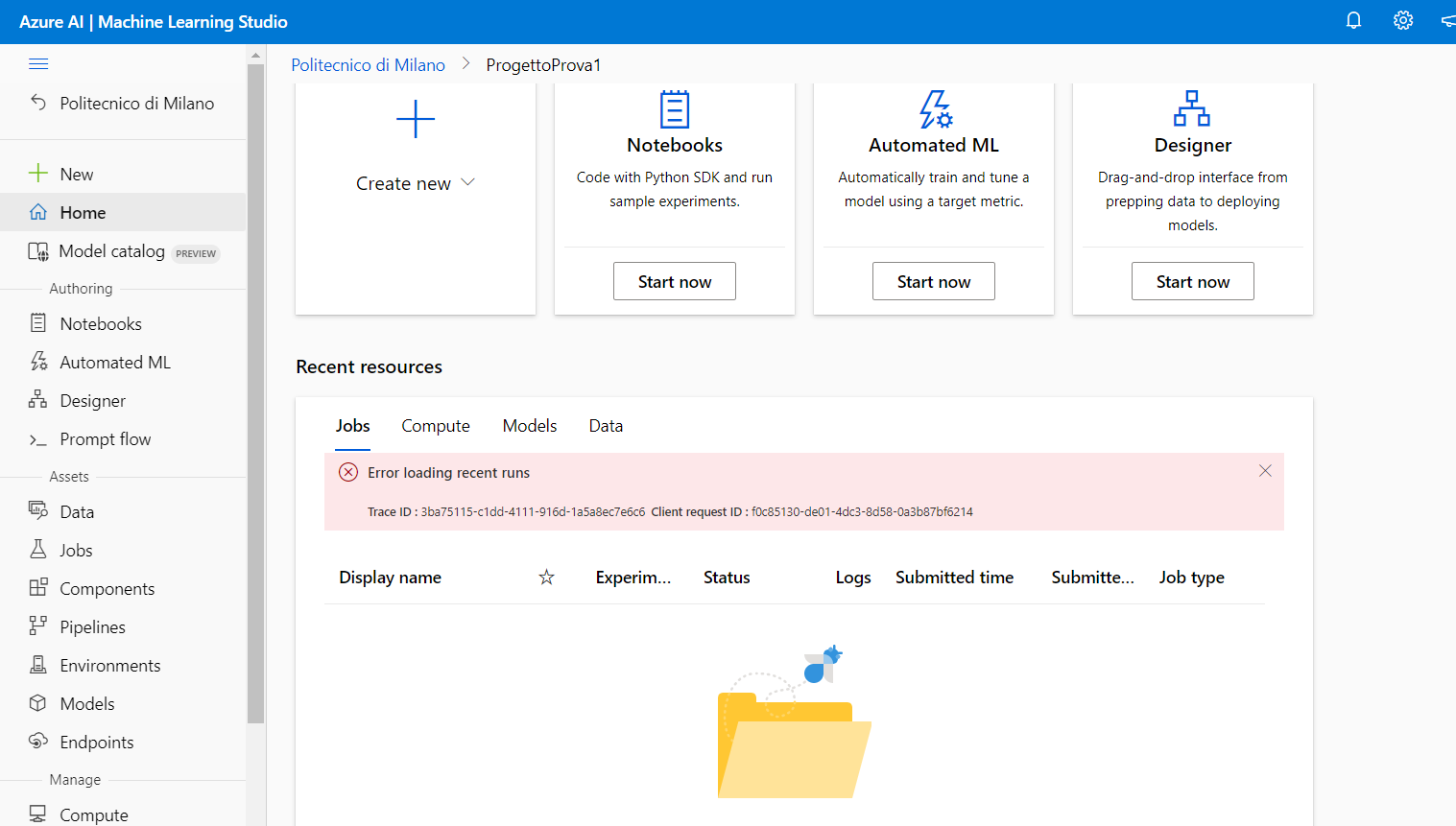Navigate to Politecnico di Milano breadcrumb link
This screenshot has width=1456, height=826.
368,64
